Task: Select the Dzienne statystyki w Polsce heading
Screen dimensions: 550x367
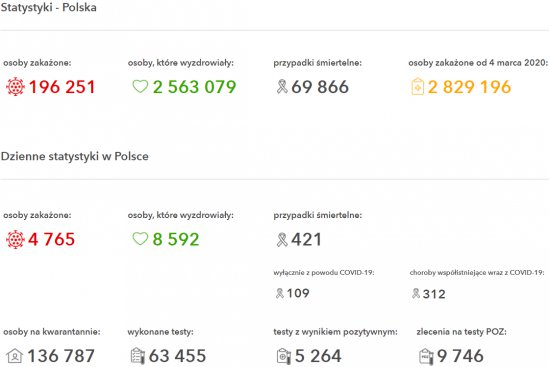Action: pos(75,156)
